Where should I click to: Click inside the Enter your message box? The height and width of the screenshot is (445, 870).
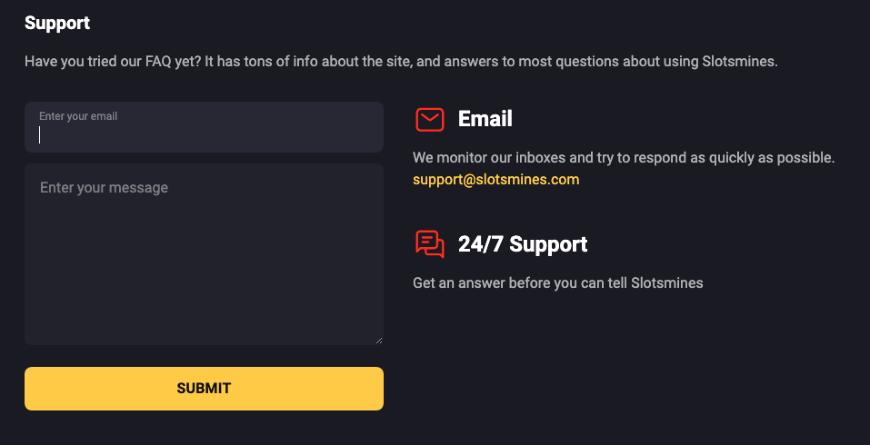(x=204, y=254)
